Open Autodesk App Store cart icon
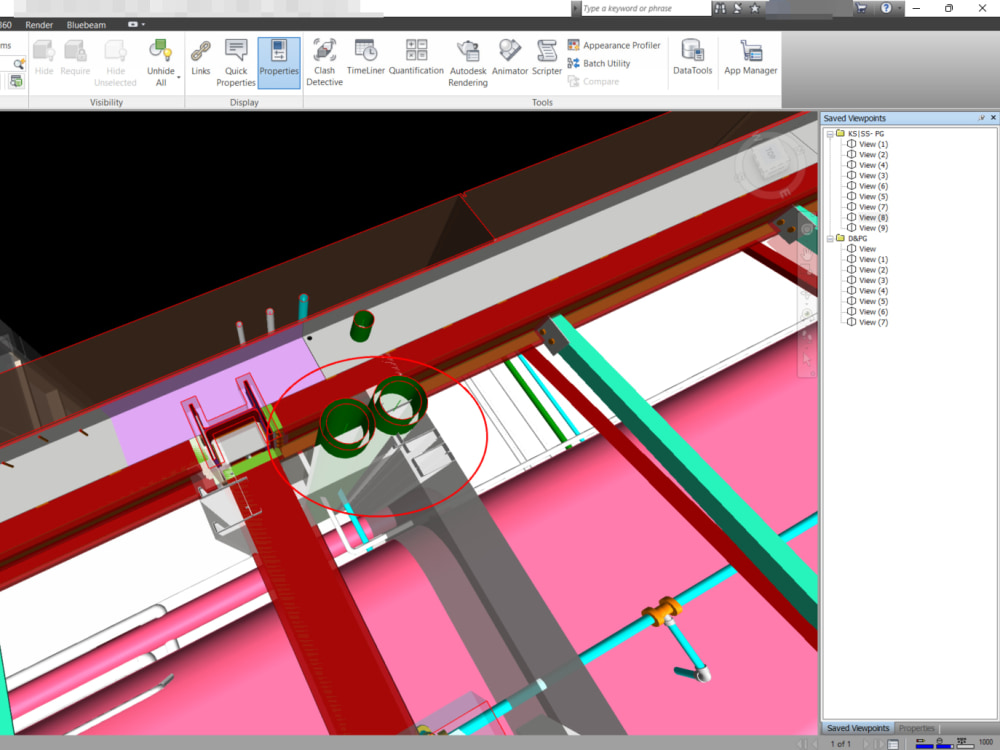The height and width of the screenshot is (750, 1000). [862, 8]
